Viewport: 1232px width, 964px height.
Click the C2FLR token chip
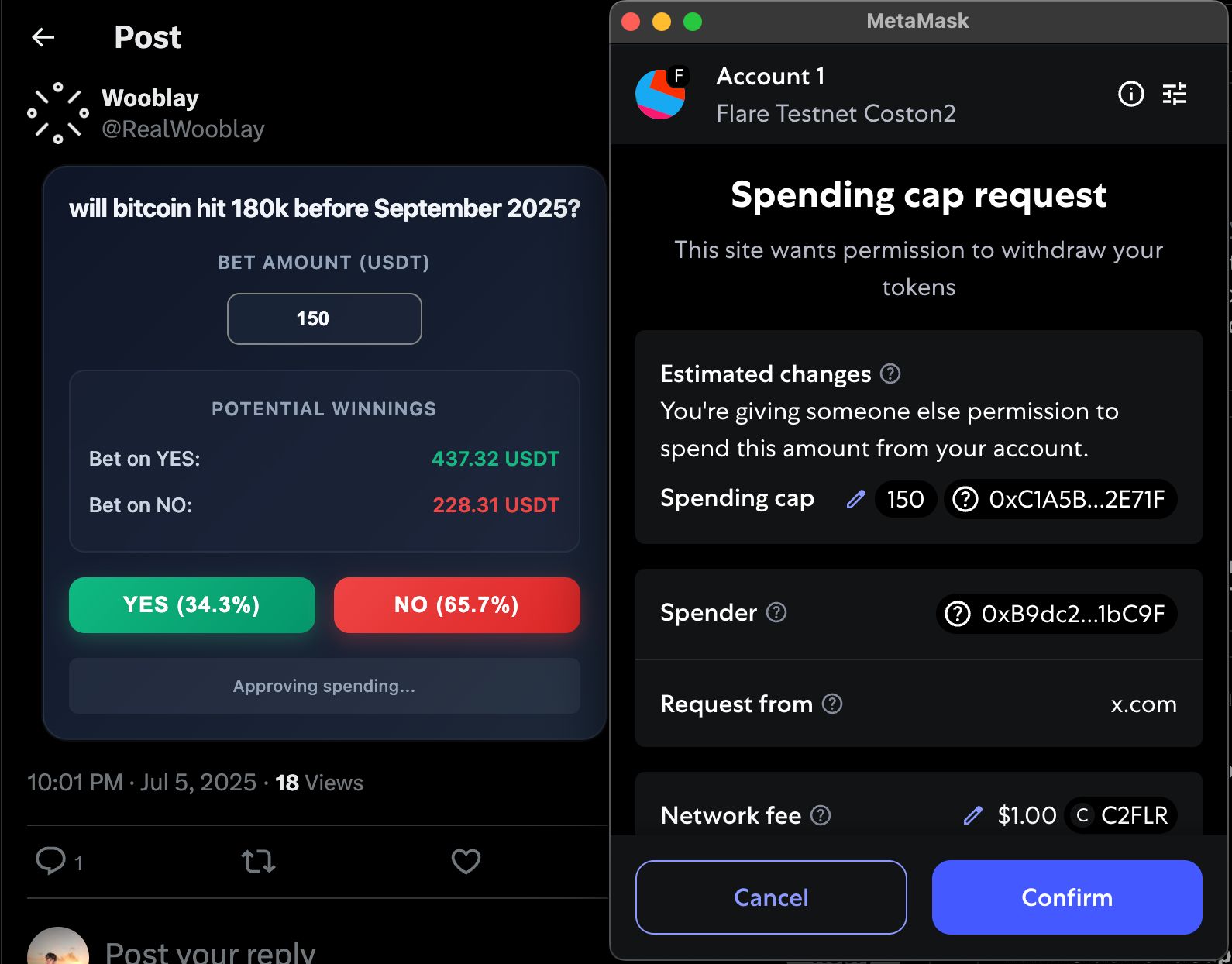[x=1120, y=815]
